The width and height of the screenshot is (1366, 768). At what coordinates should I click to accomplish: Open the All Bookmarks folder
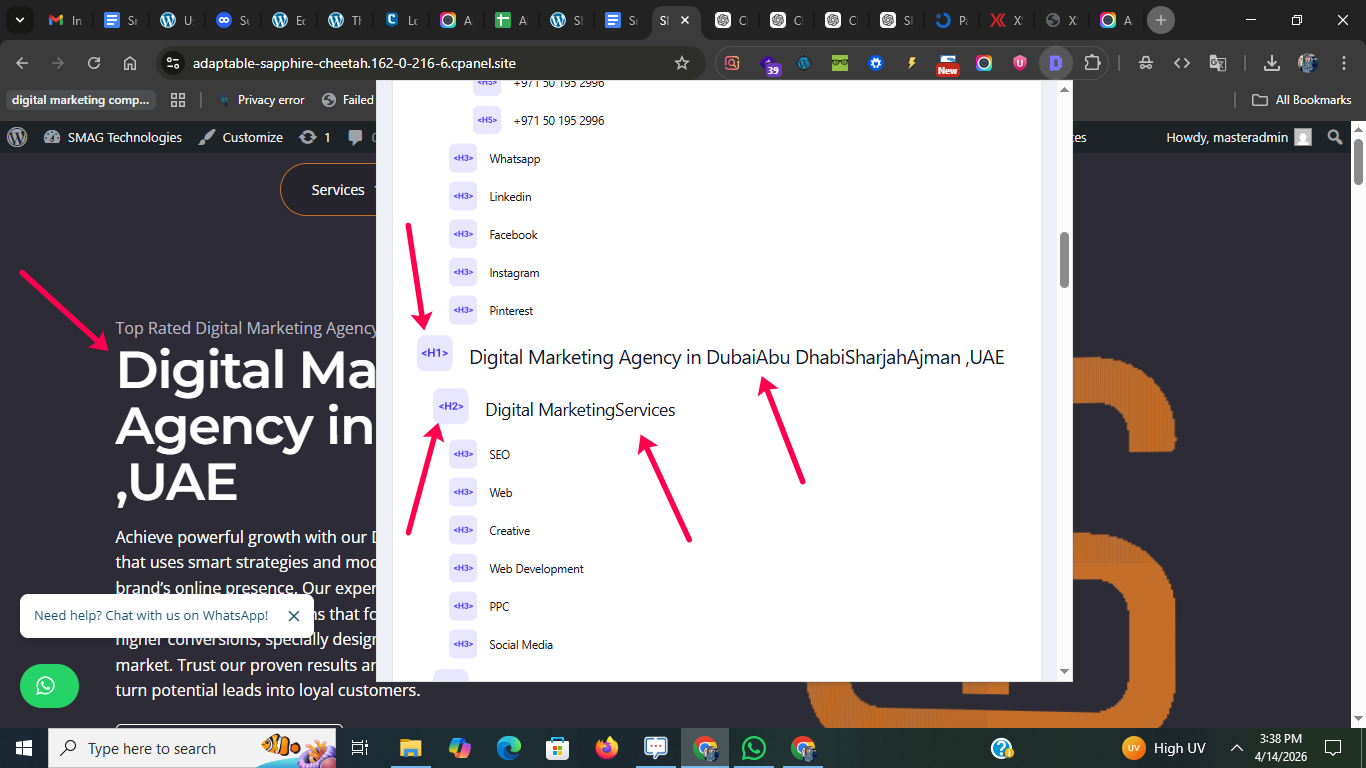pos(1302,100)
